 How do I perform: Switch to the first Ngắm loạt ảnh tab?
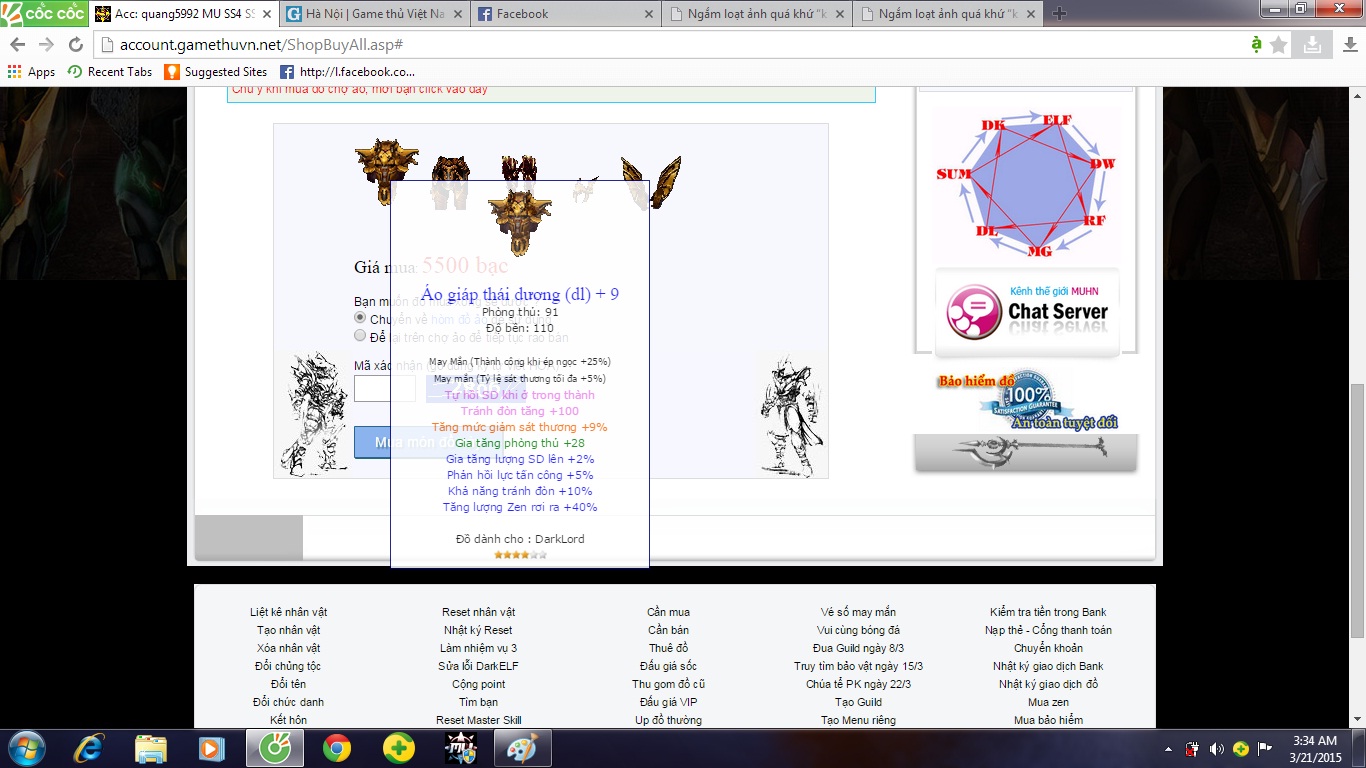[x=757, y=14]
